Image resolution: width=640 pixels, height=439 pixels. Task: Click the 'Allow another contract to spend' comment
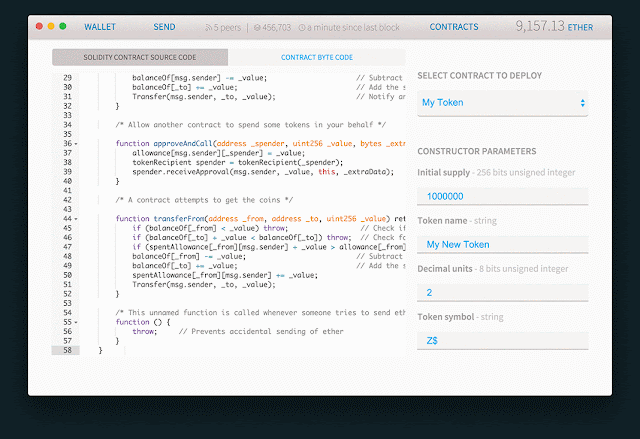tap(251, 125)
